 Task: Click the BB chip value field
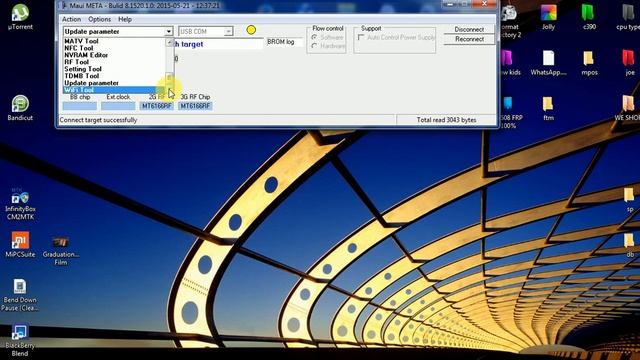pyautogui.click(x=80, y=106)
